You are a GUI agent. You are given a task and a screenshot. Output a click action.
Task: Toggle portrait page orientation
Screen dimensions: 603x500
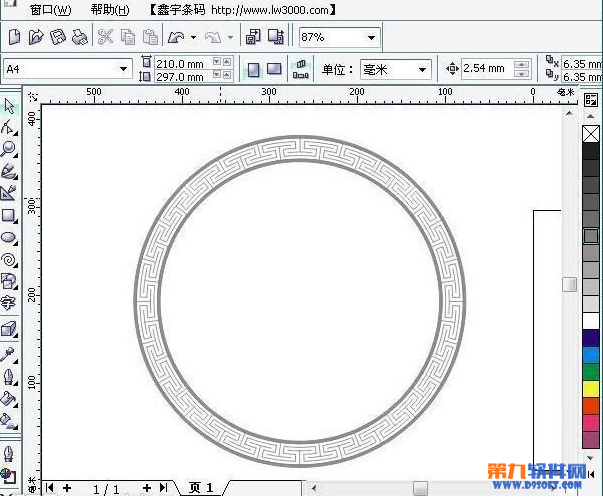click(253, 70)
